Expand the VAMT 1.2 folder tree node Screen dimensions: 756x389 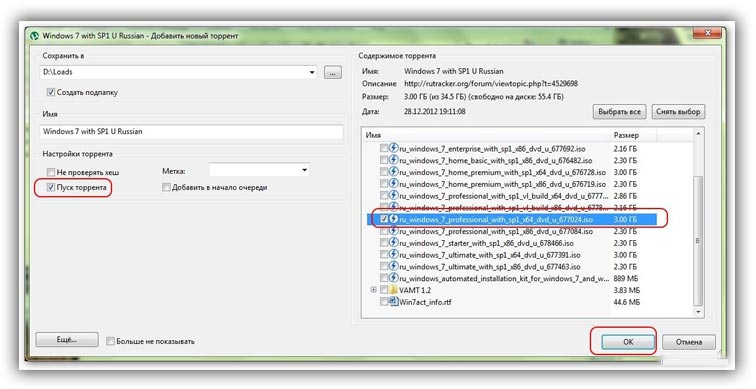pyautogui.click(x=373, y=290)
